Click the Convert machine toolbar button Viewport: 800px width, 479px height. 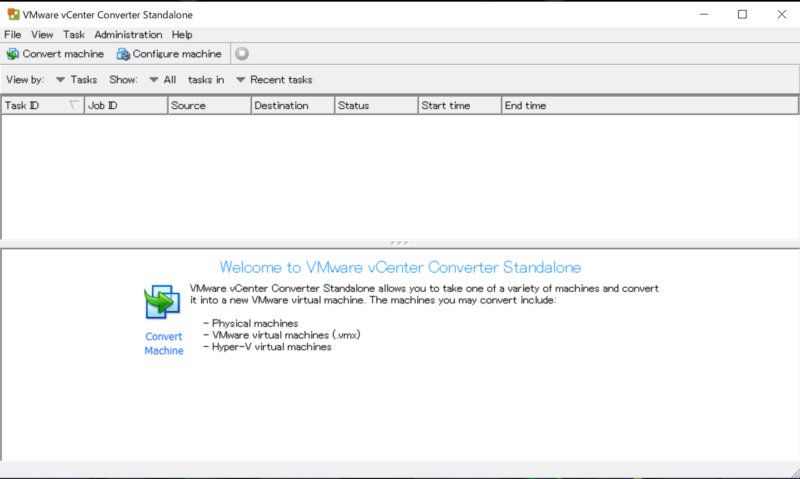pyautogui.click(x=55, y=54)
